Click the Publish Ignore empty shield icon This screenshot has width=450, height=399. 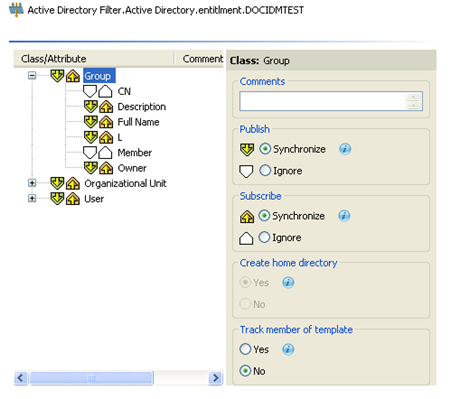(246, 171)
